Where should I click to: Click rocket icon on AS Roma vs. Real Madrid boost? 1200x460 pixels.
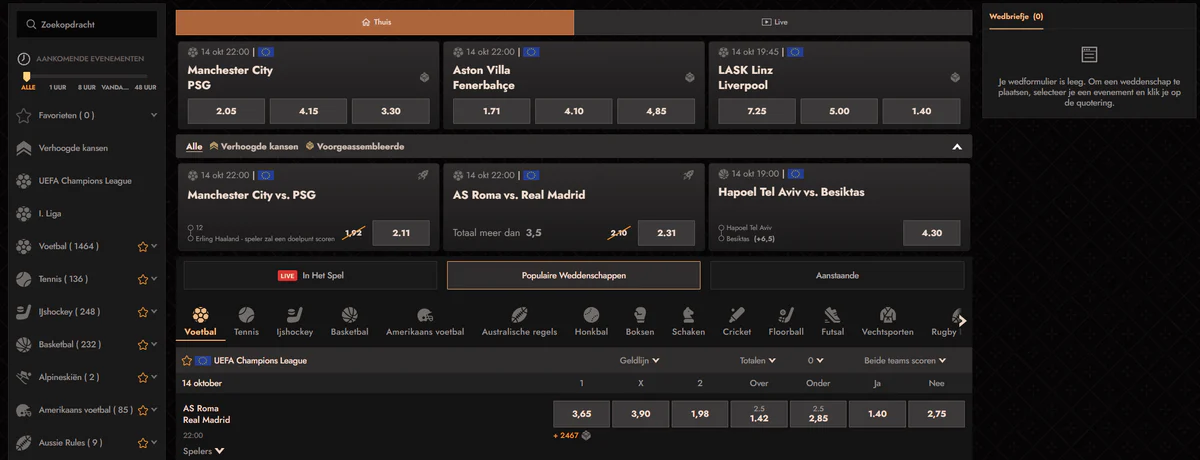tap(688, 175)
